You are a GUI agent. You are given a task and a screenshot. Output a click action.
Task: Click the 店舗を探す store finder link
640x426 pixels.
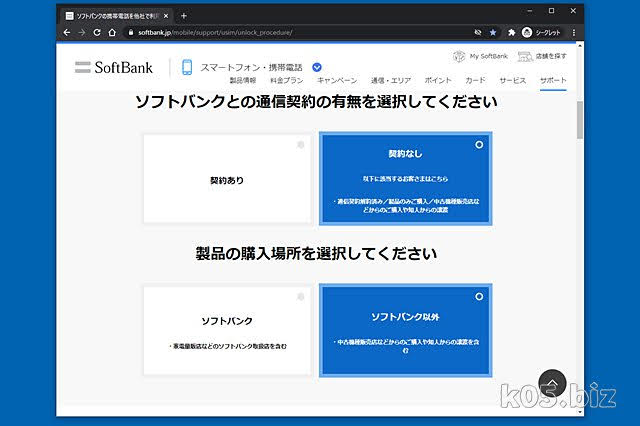tap(542, 56)
